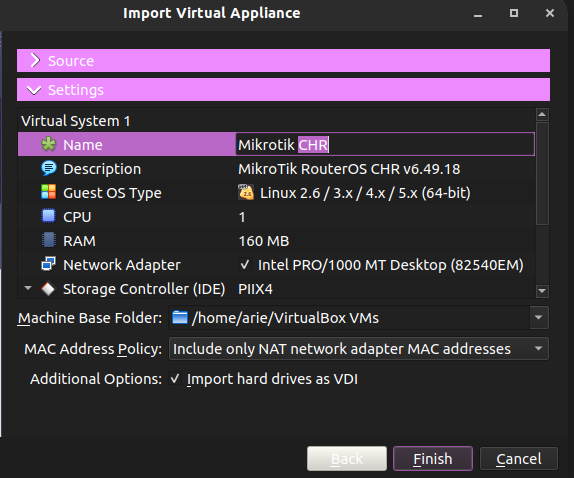
Task: Click the Mikrotik CHR name text field
Action: 385,144
